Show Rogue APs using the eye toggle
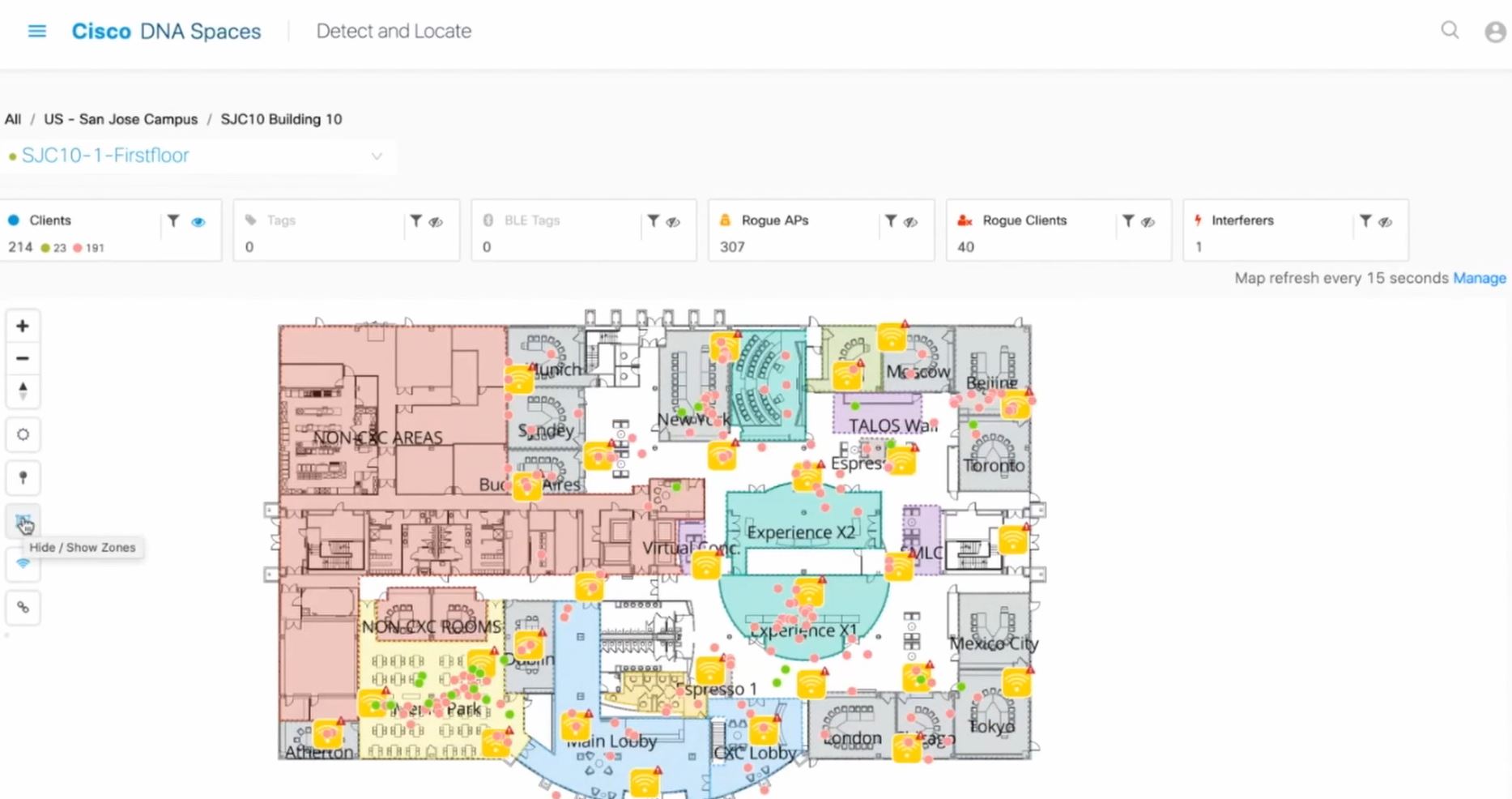The height and width of the screenshot is (799, 1512). (910, 221)
